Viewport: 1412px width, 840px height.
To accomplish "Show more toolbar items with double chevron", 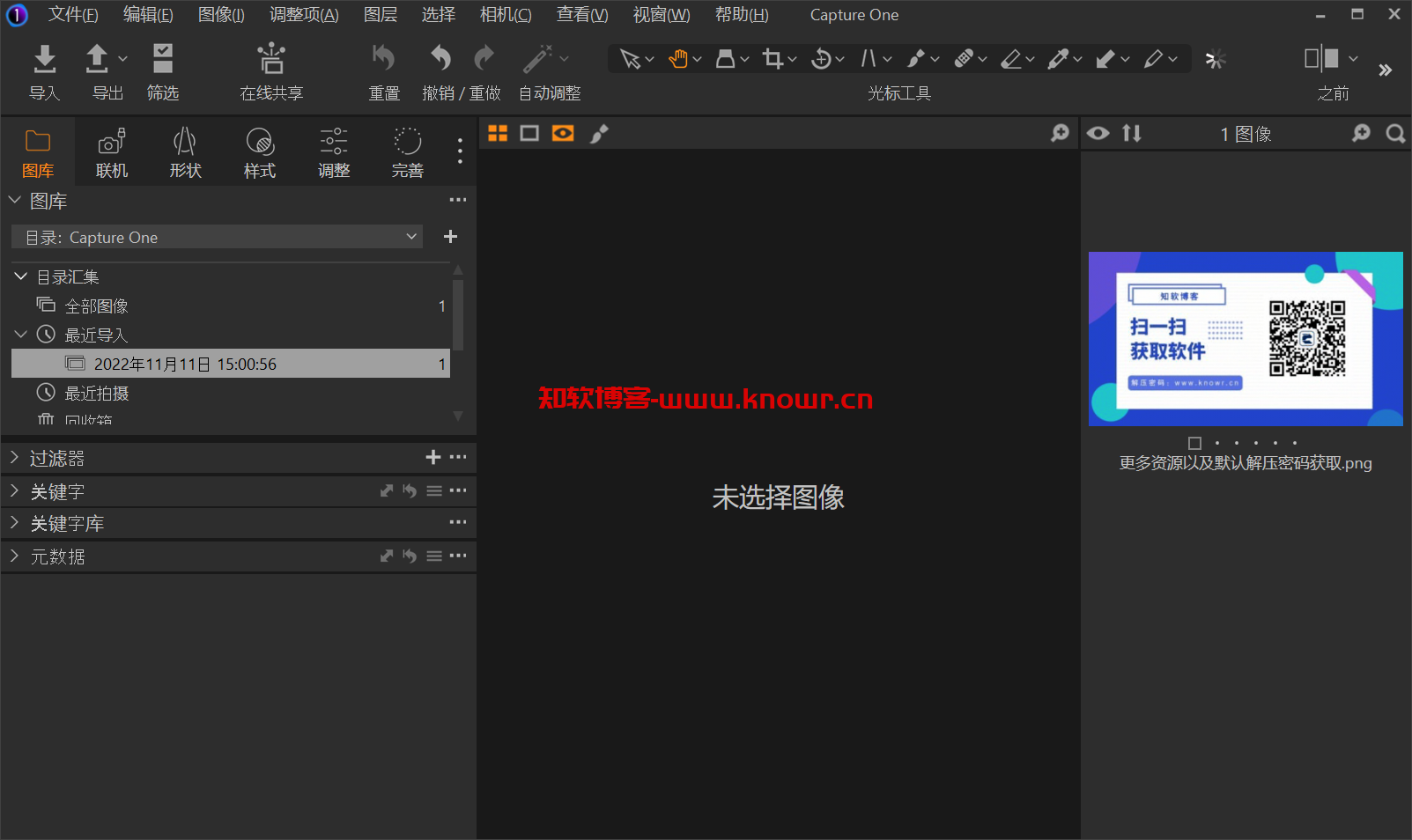I will [x=1386, y=70].
